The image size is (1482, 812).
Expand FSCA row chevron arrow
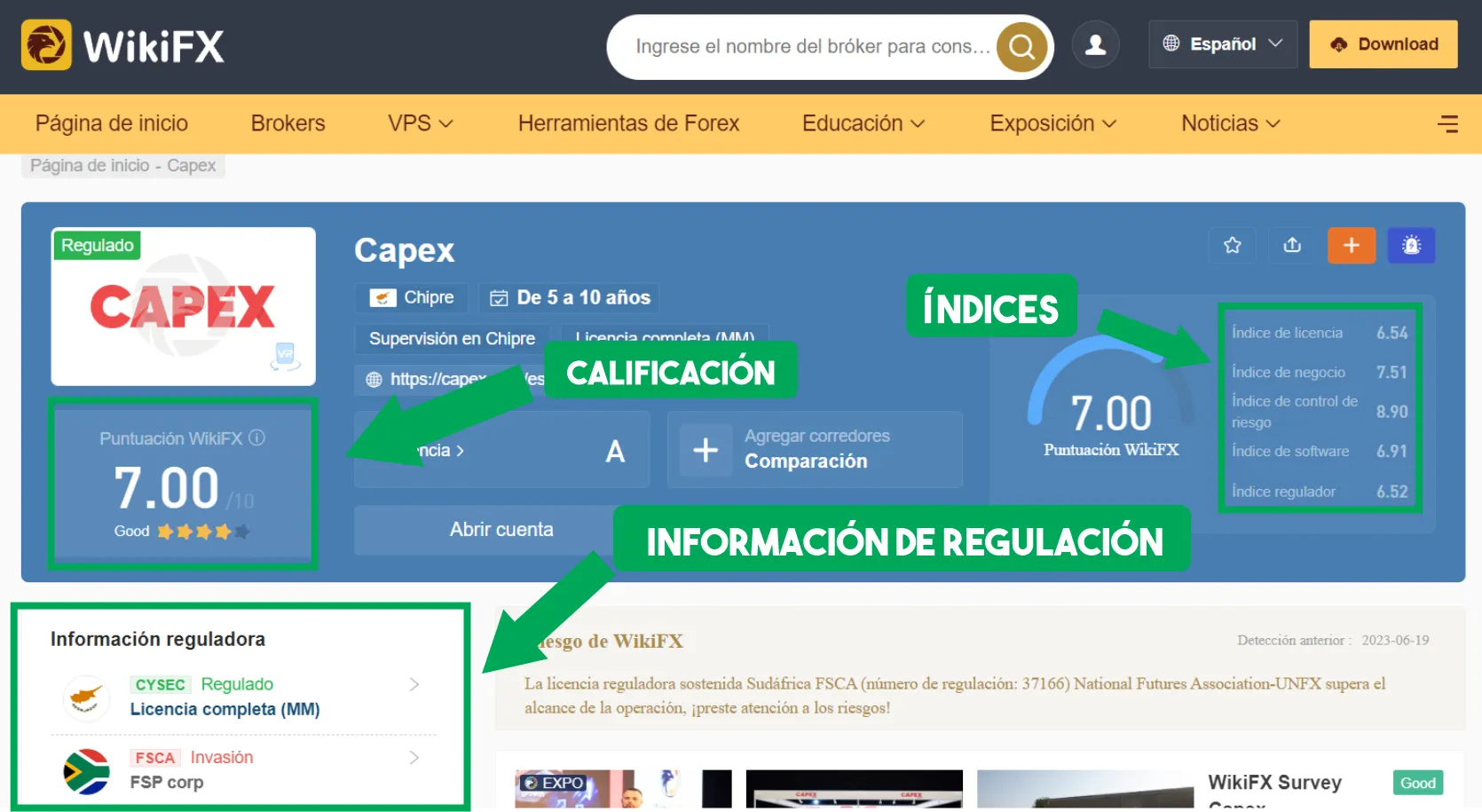[x=414, y=757]
